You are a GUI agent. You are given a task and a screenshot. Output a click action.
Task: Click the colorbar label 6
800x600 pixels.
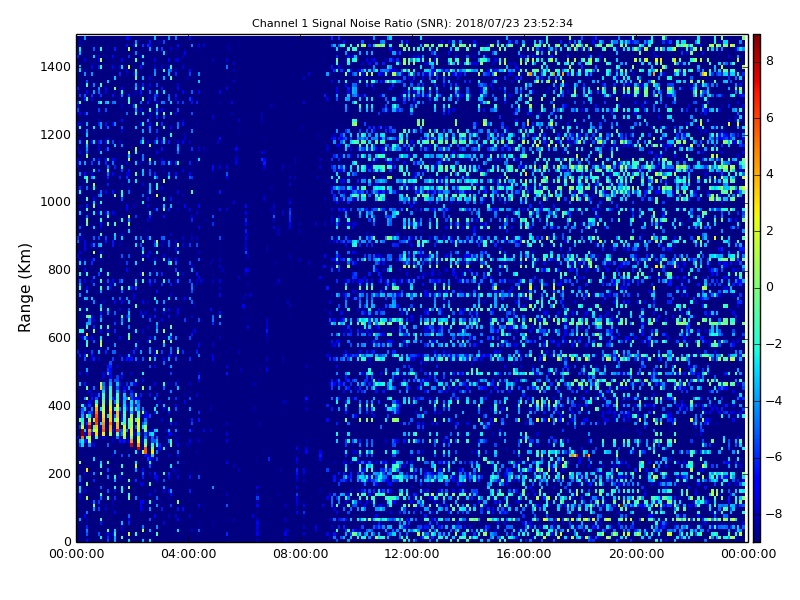tap(770, 118)
